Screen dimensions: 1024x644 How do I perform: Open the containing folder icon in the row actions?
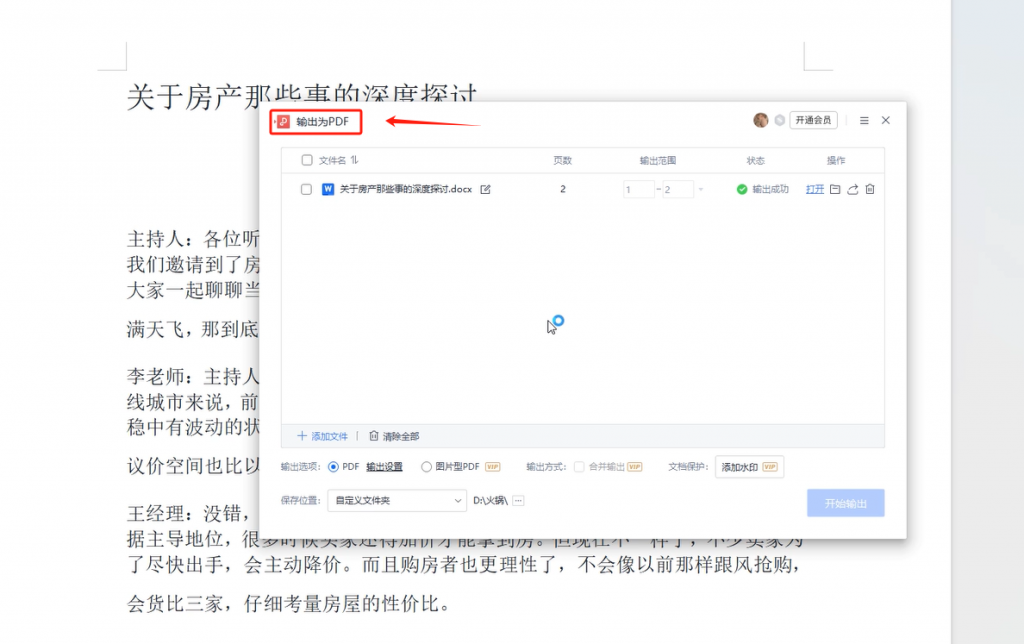coord(835,189)
